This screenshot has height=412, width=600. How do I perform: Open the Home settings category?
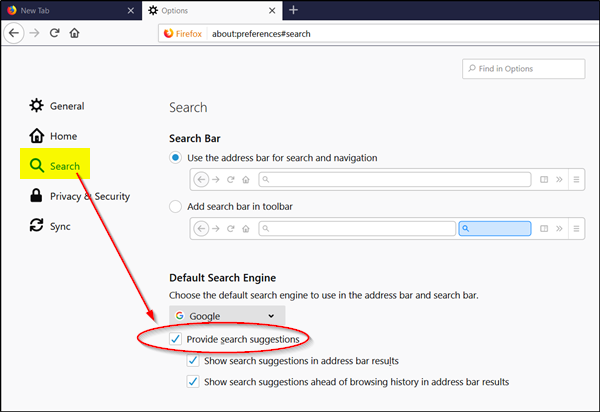click(62, 136)
